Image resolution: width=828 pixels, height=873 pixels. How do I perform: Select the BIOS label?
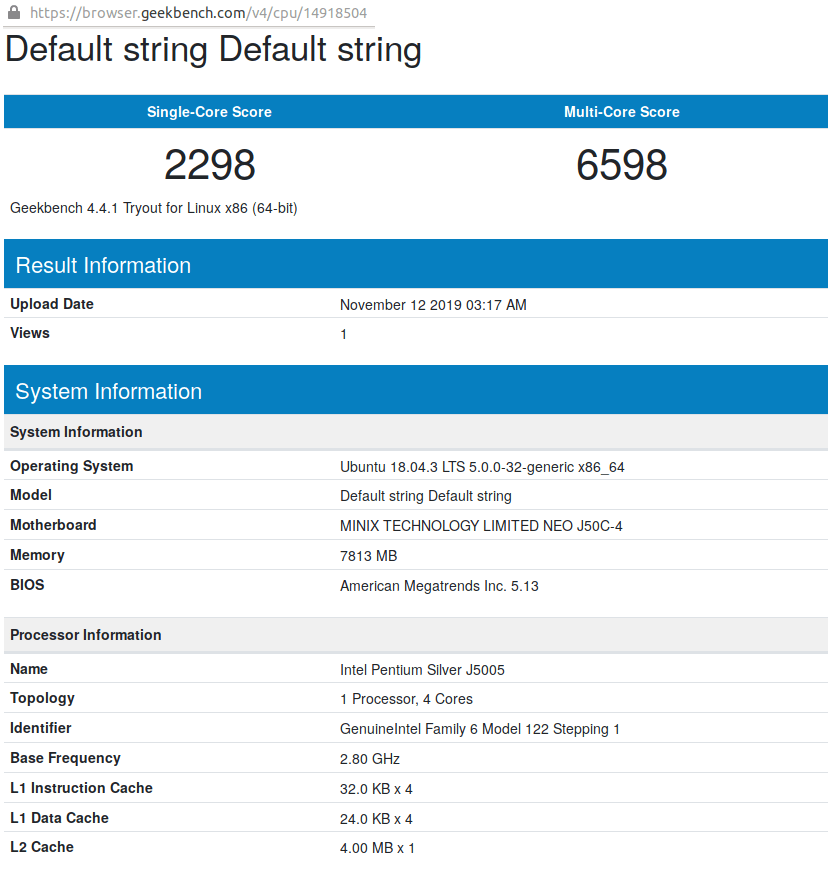pos(27,585)
